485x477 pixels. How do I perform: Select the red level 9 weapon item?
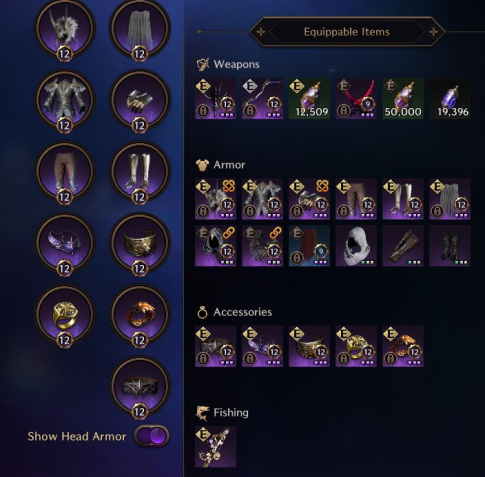point(356,99)
